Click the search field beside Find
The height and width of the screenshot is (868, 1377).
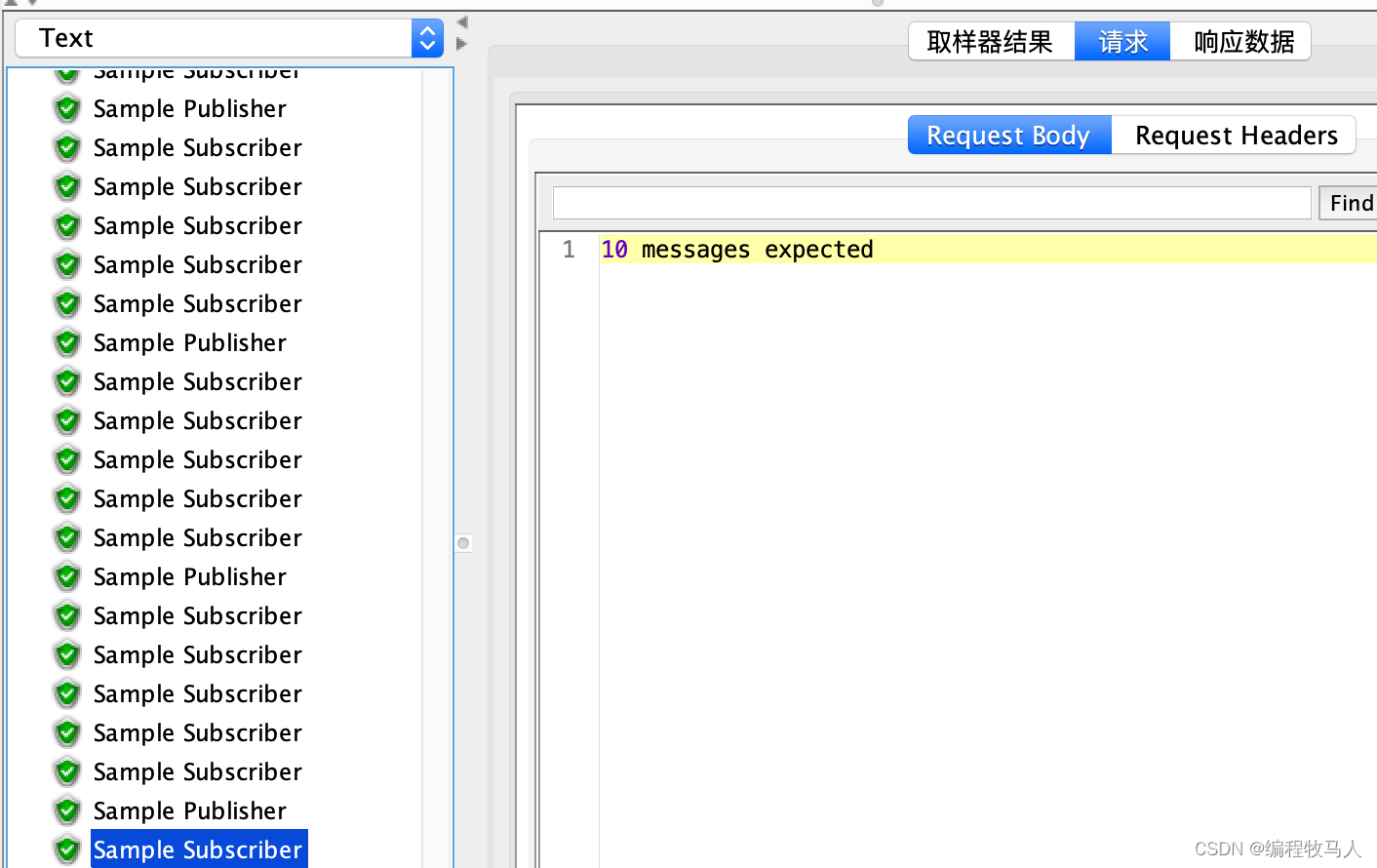point(931,203)
